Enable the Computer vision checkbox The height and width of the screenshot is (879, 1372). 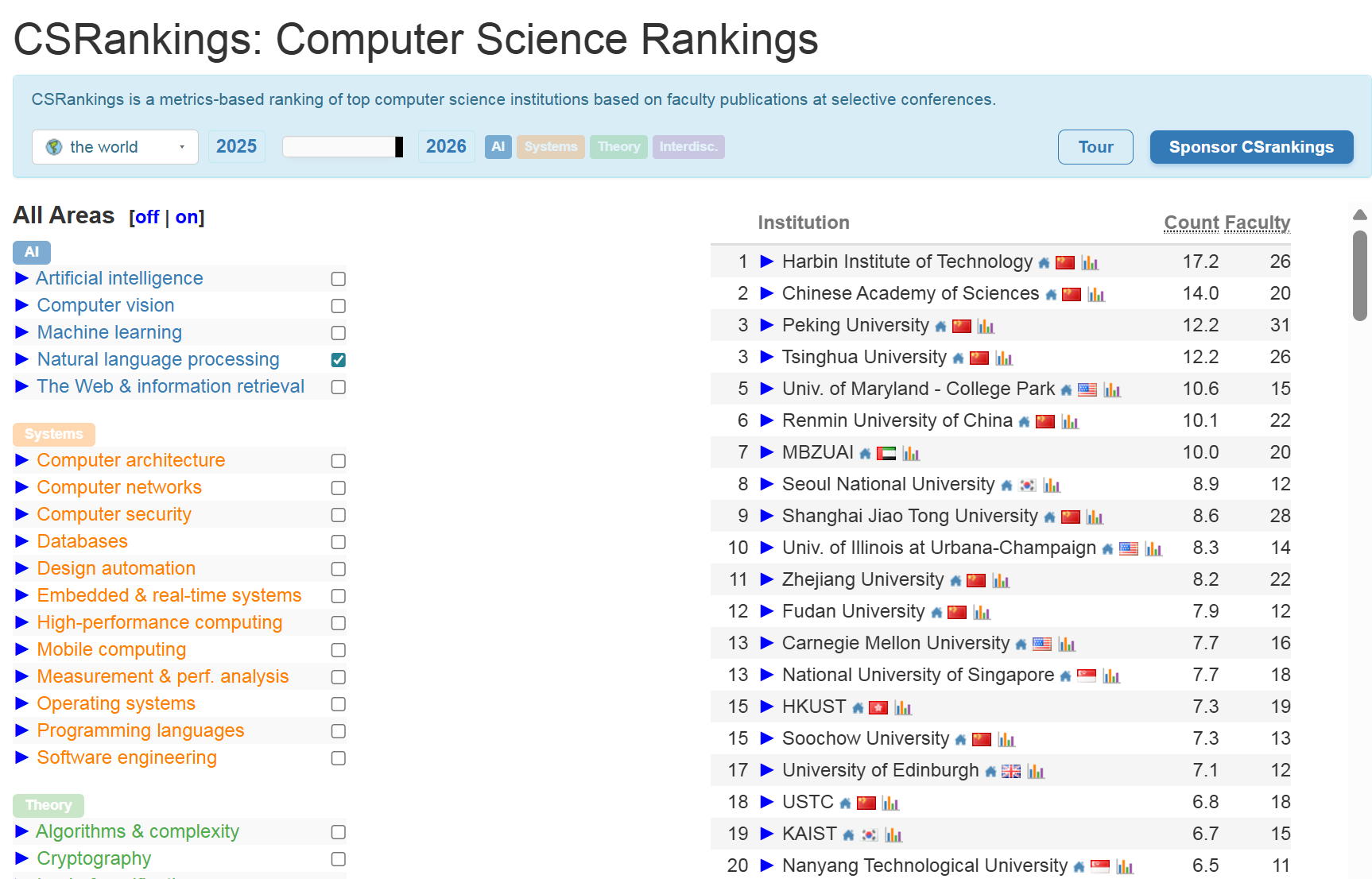[x=339, y=306]
